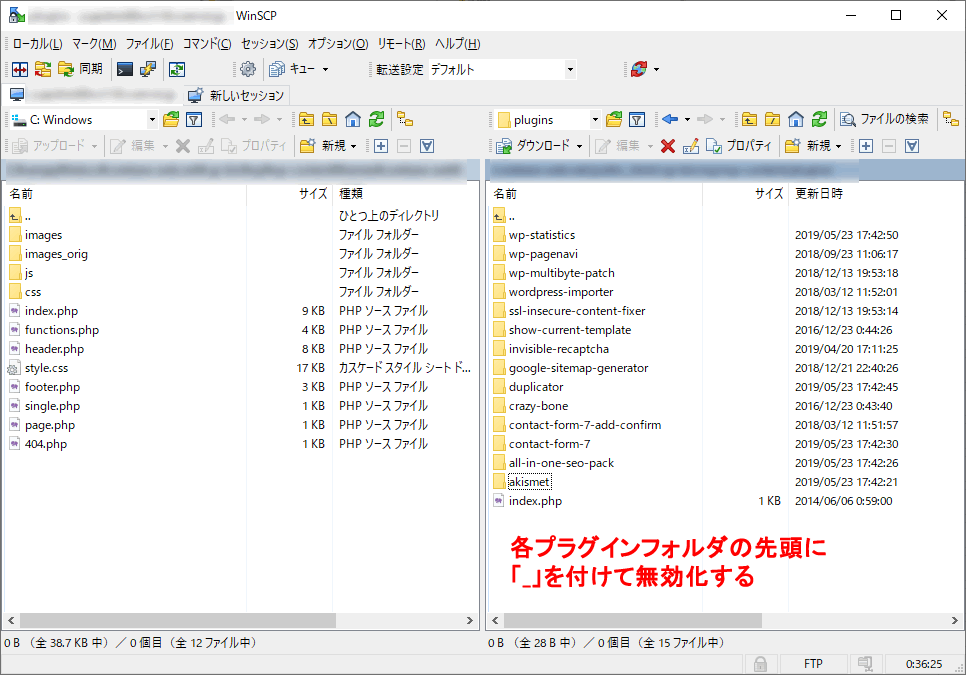The height and width of the screenshot is (675, 966).
Task: Open terminal console icon in toolbar
Action: point(125,69)
